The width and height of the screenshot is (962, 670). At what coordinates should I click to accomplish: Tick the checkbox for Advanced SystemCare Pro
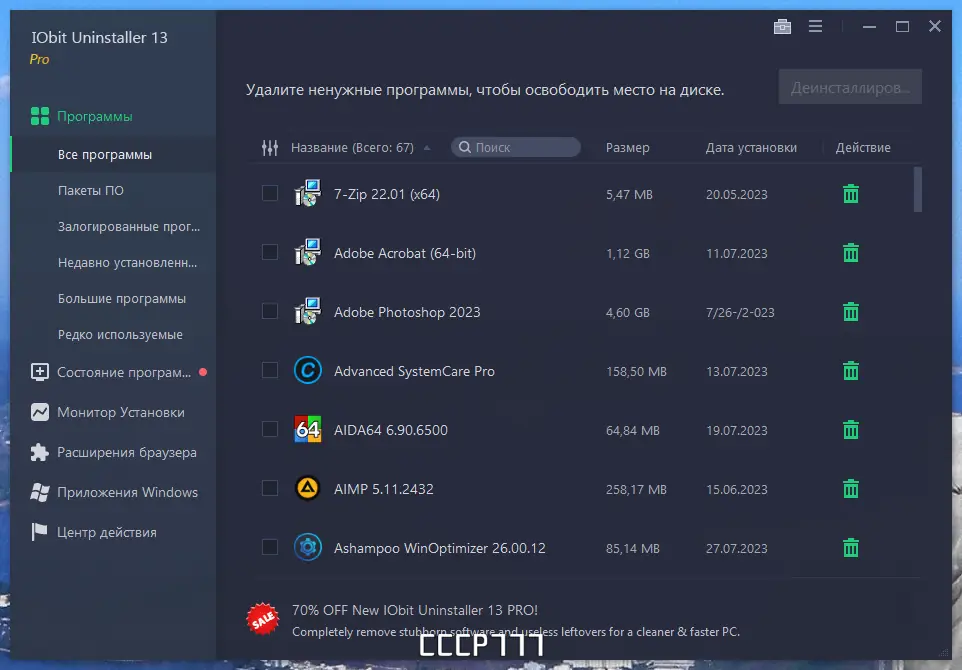pos(269,370)
